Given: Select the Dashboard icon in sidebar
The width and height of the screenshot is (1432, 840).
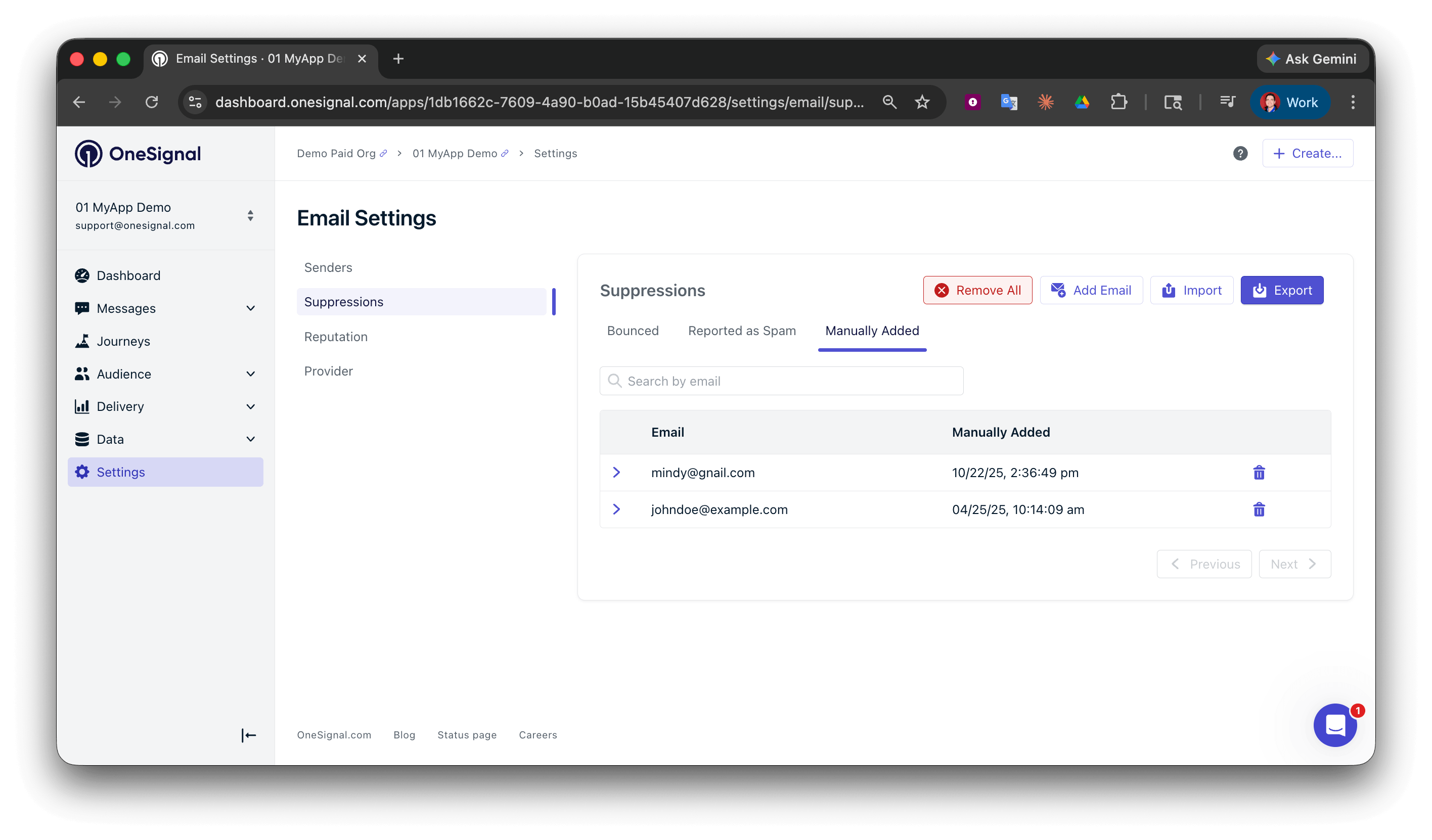Looking at the screenshot, I should 82,275.
